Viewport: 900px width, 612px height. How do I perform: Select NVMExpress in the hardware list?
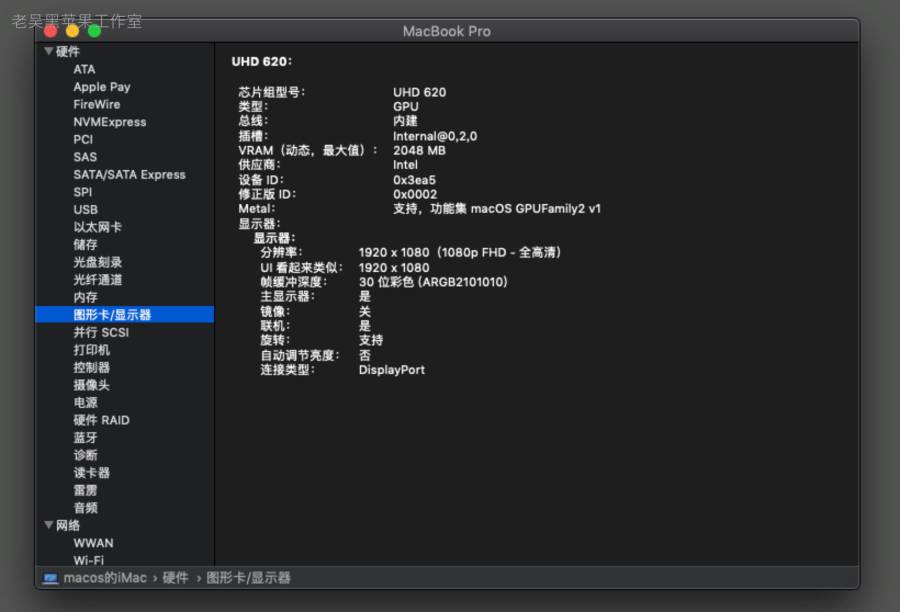point(110,122)
